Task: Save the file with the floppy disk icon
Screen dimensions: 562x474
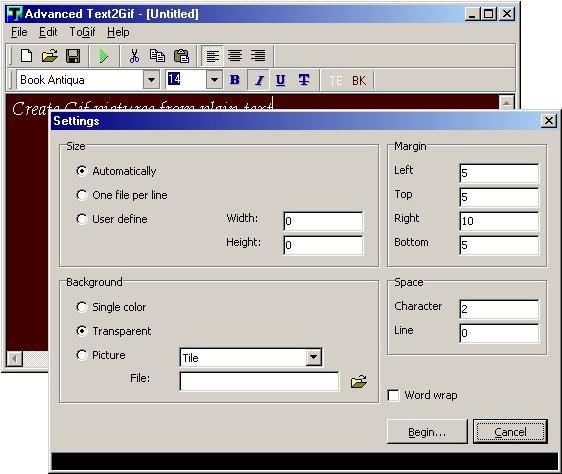Action: (x=73, y=56)
